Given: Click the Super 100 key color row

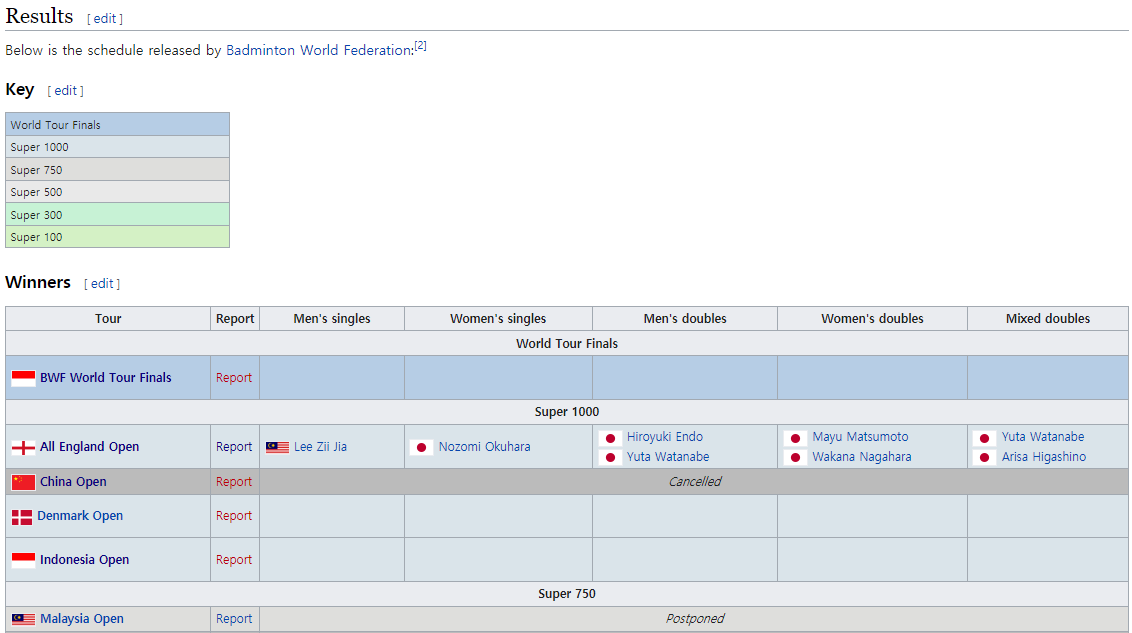Looking at the screenshot, I should pyautogui.click(x=118, y=237).
